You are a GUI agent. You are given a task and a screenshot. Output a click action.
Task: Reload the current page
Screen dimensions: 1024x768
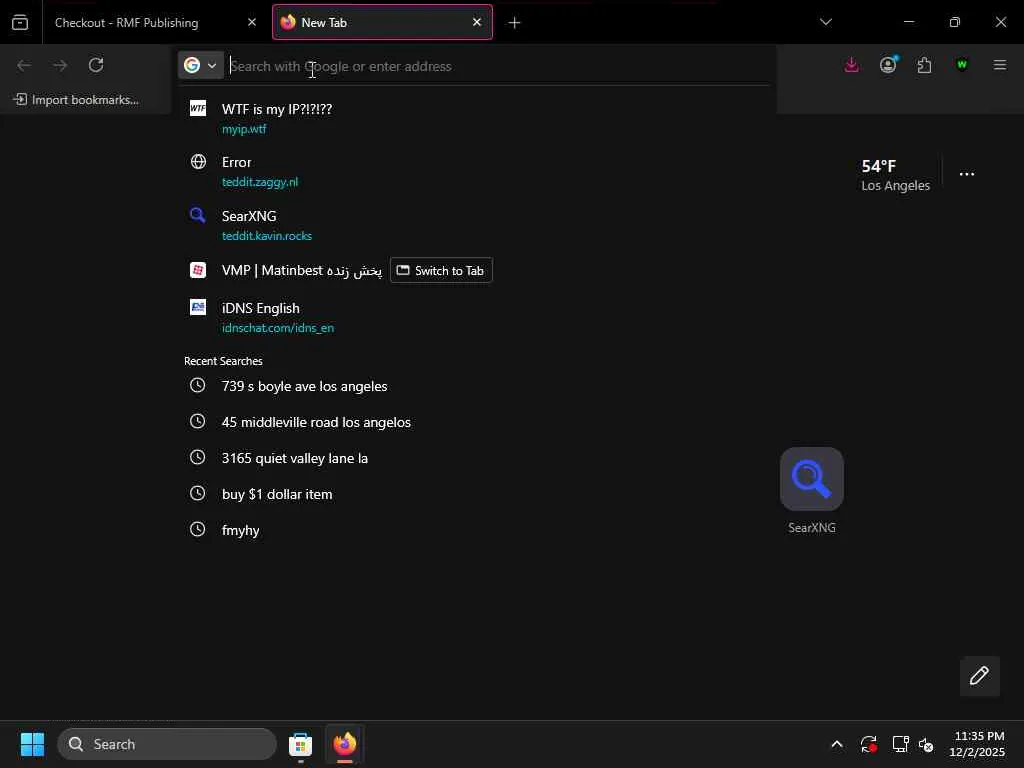96,65
